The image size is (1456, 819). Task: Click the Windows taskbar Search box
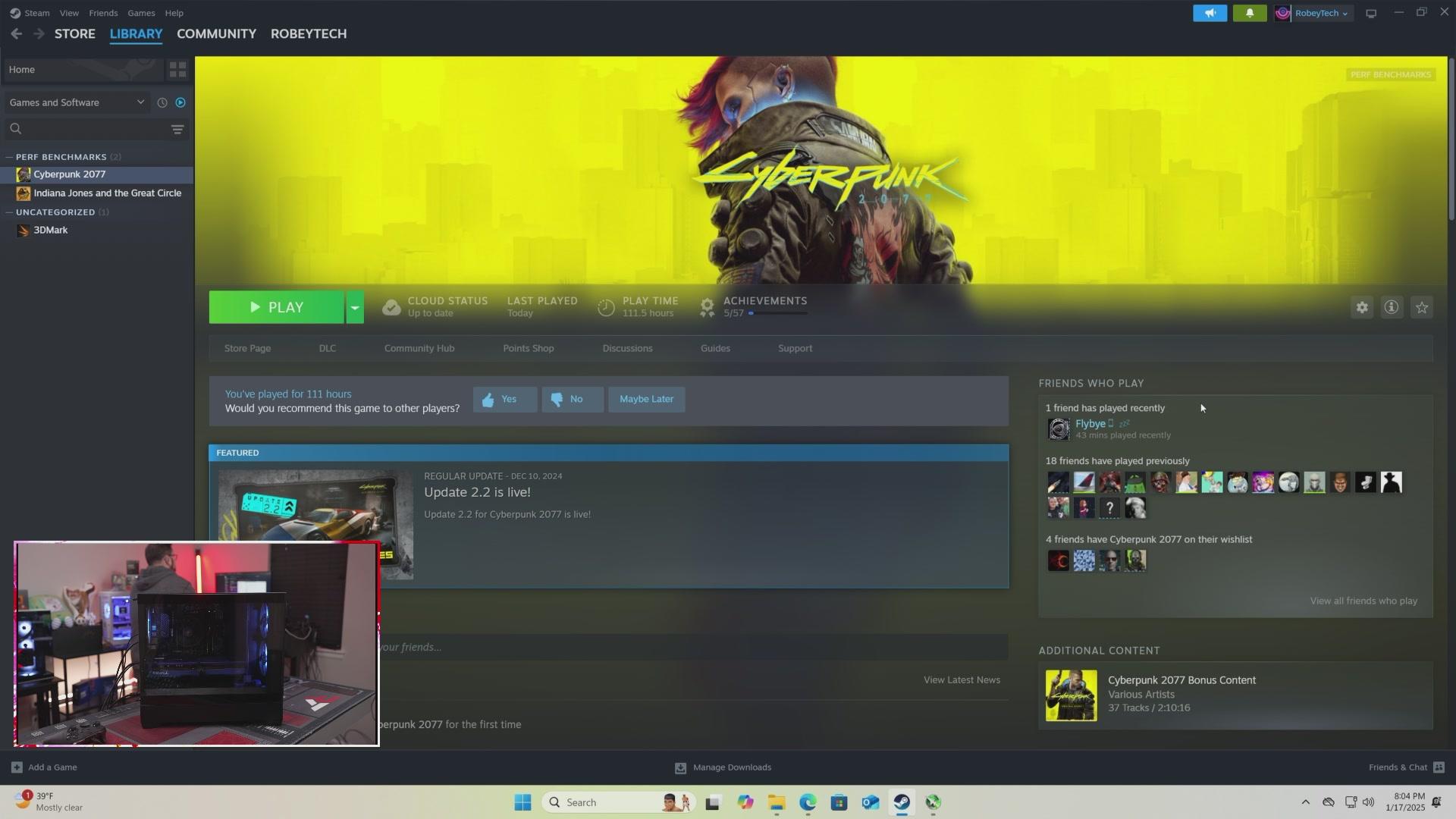tap(617, 802)
